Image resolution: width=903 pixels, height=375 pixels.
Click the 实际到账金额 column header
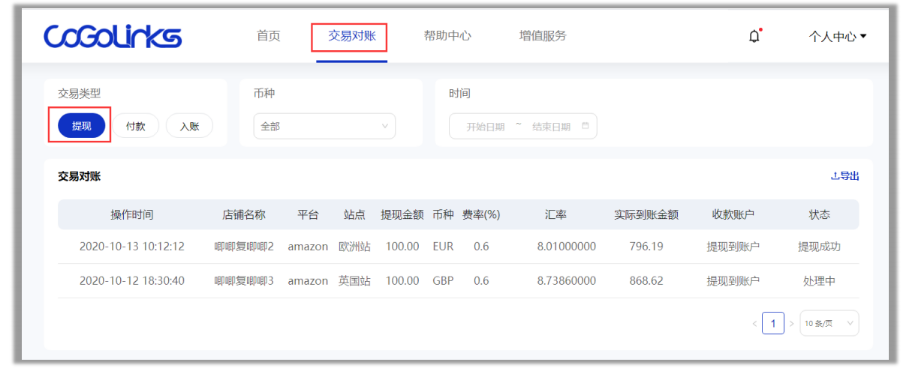[646, 215]
